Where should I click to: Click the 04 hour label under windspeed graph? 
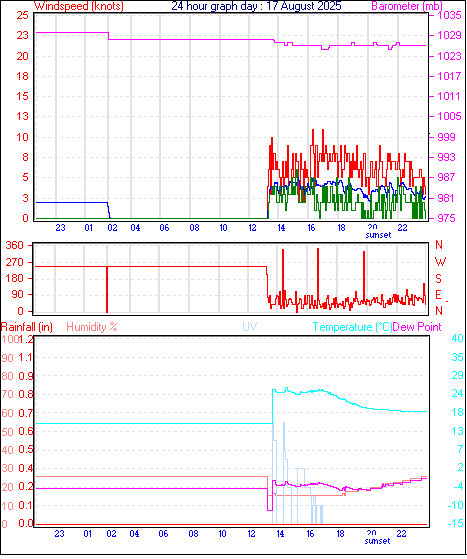pos(135,227)
